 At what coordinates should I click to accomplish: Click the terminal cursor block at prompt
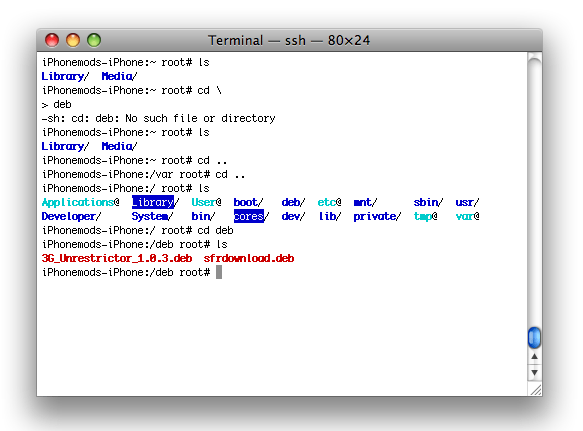(219, 272)
